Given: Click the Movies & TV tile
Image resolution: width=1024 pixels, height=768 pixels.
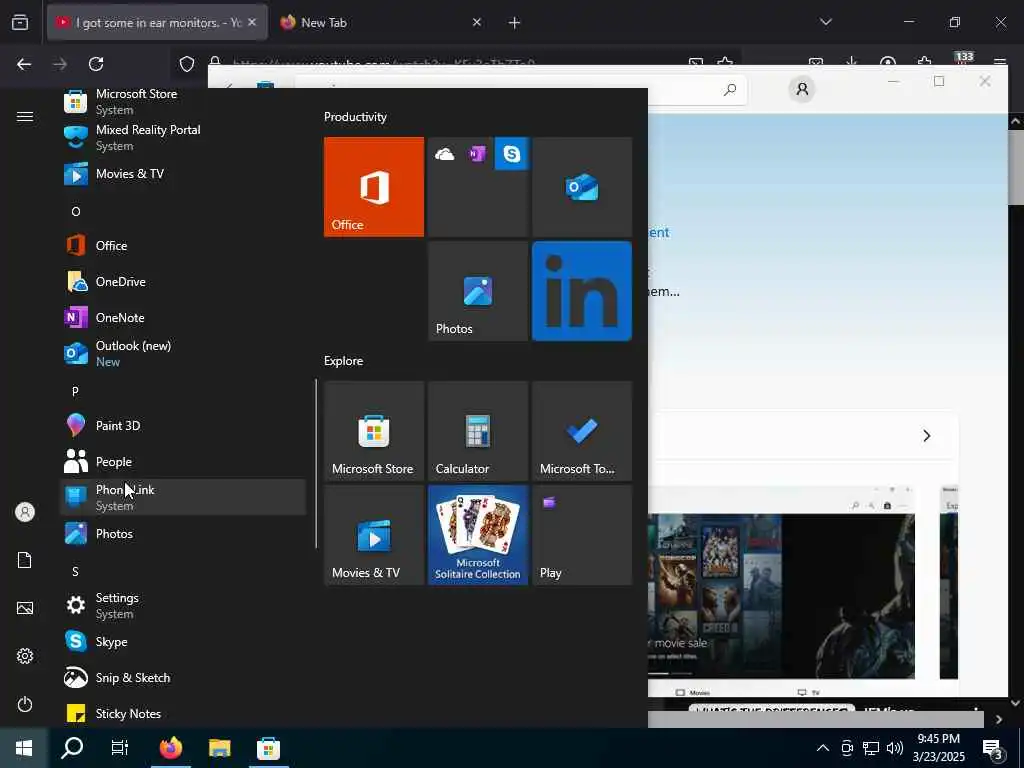Looking at the screenshot, I should [374, 535].
